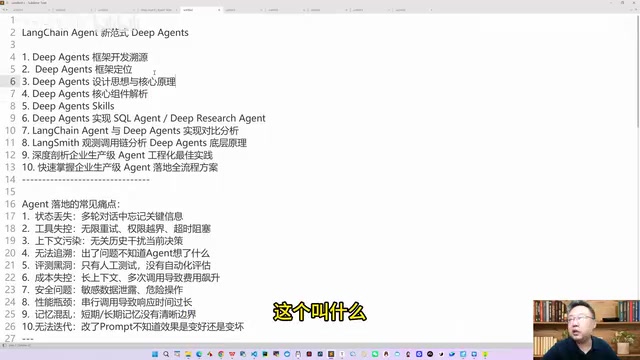Viewport: 640px width, 360px height.
Task: Open Visual Studio Code from the taskbar
Action: [254, 354]
